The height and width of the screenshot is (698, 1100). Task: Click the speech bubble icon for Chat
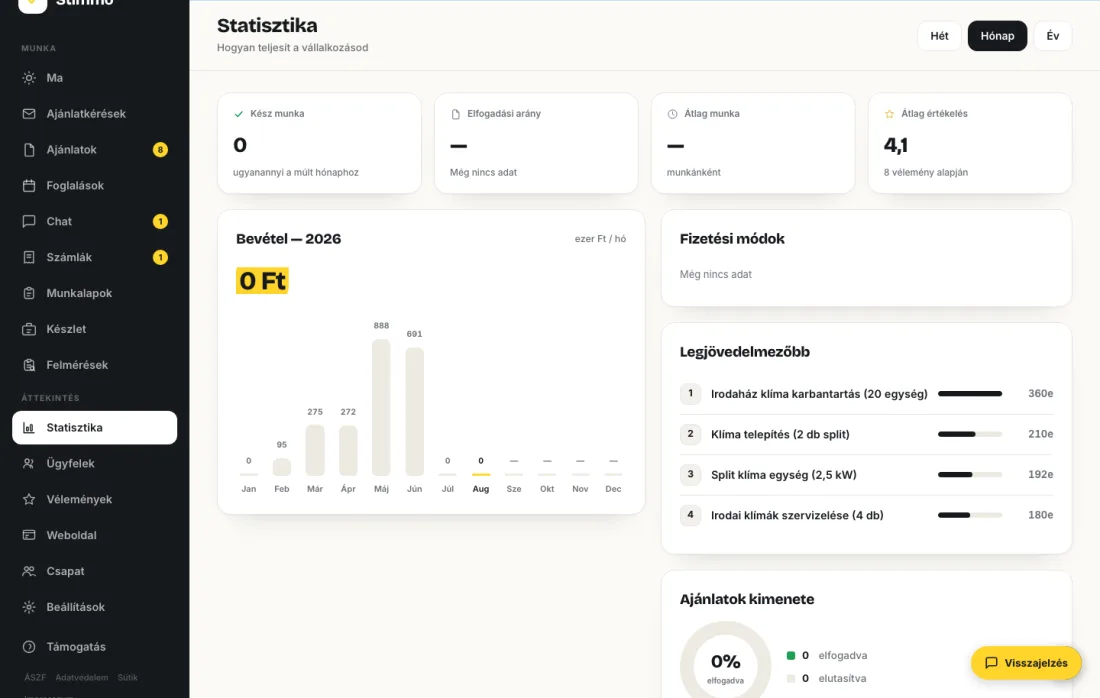(x=29, y=221)
